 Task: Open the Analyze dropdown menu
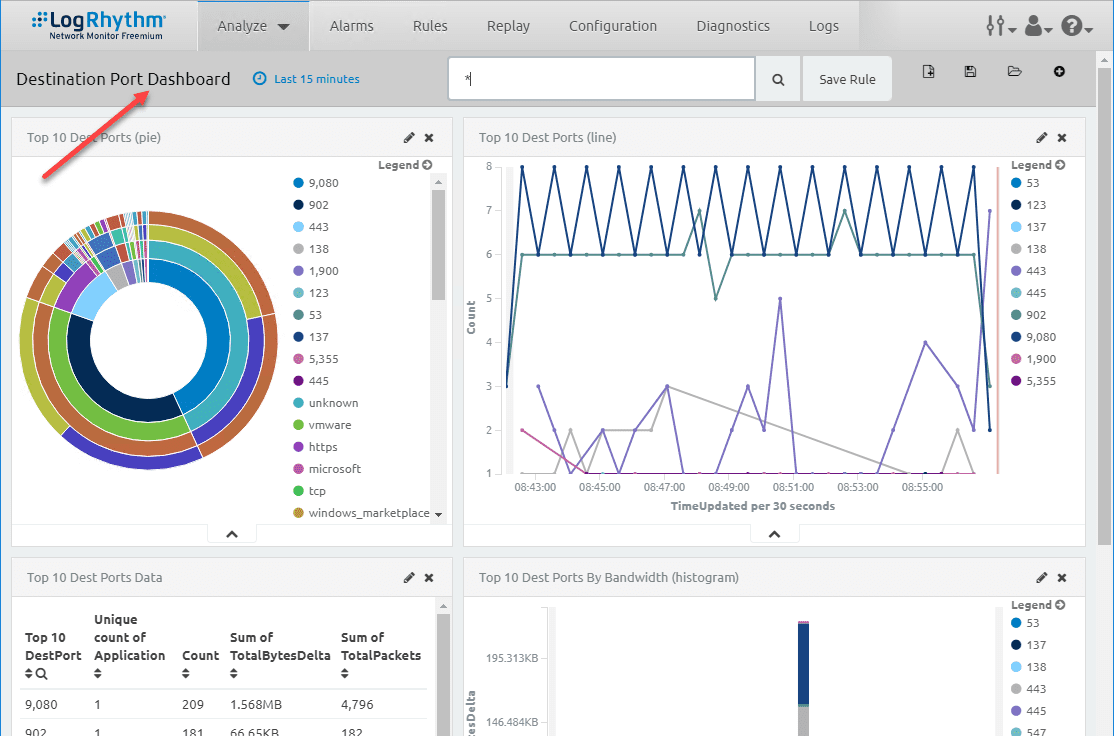(253, 26)
